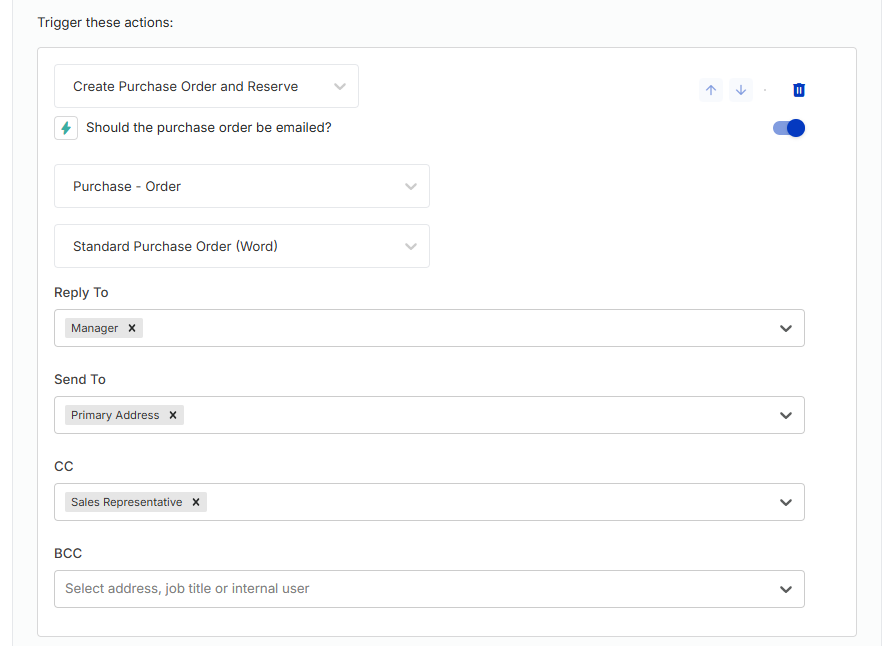Delete the action using the trash icon
The height and width of the screenshot is (646, 890).
[799, 90]
